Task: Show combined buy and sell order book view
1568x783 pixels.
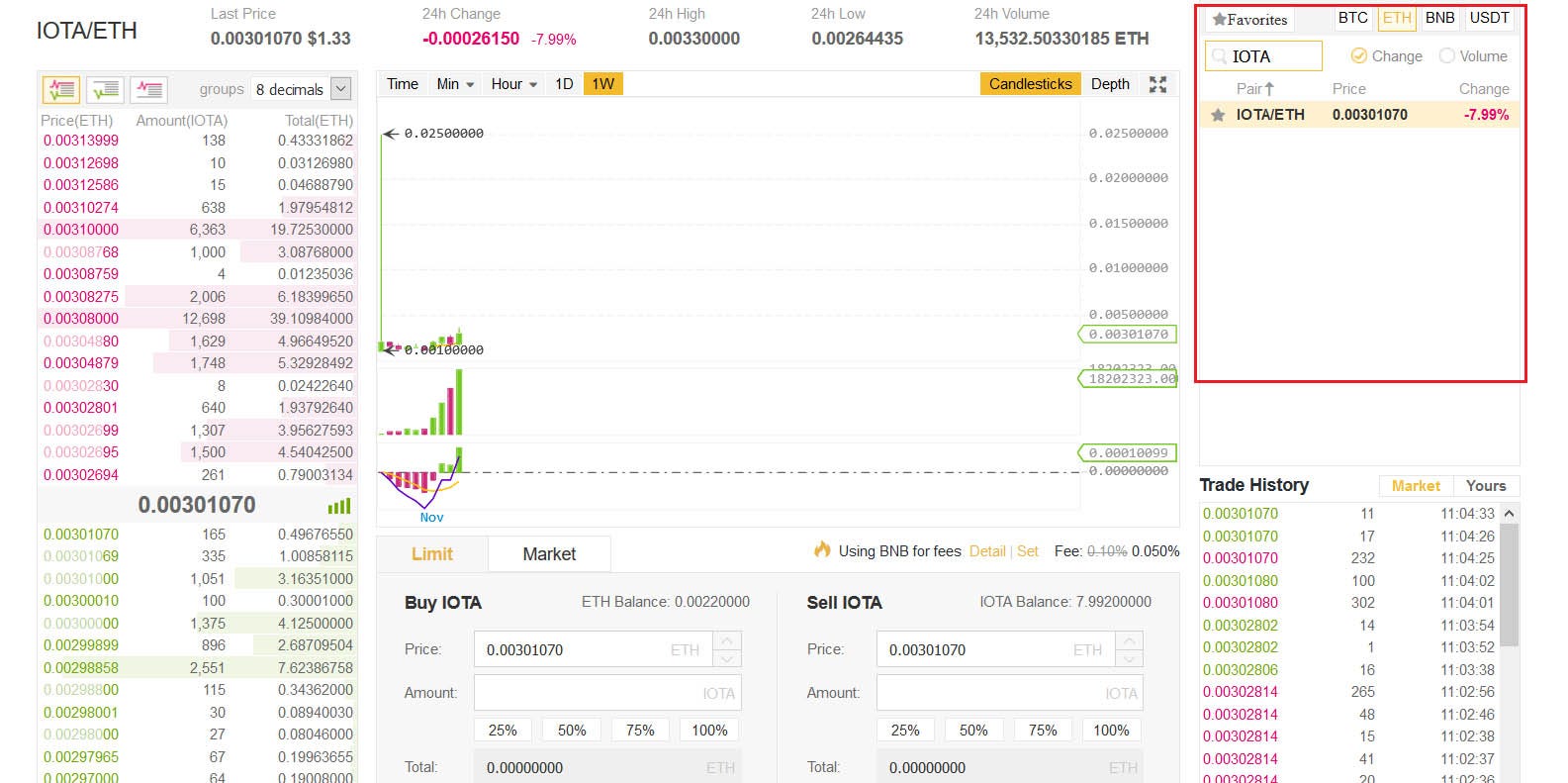Action: [x=60, y=89]
